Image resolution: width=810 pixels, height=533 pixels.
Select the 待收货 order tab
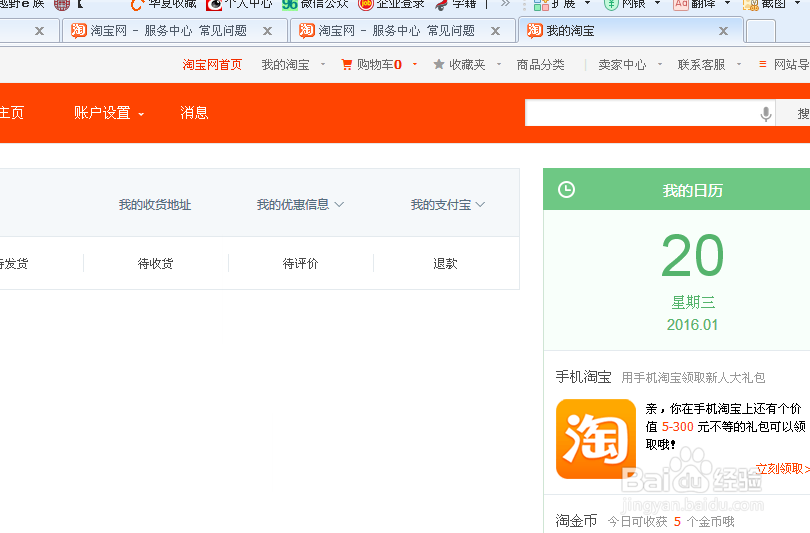pos(155,263)
